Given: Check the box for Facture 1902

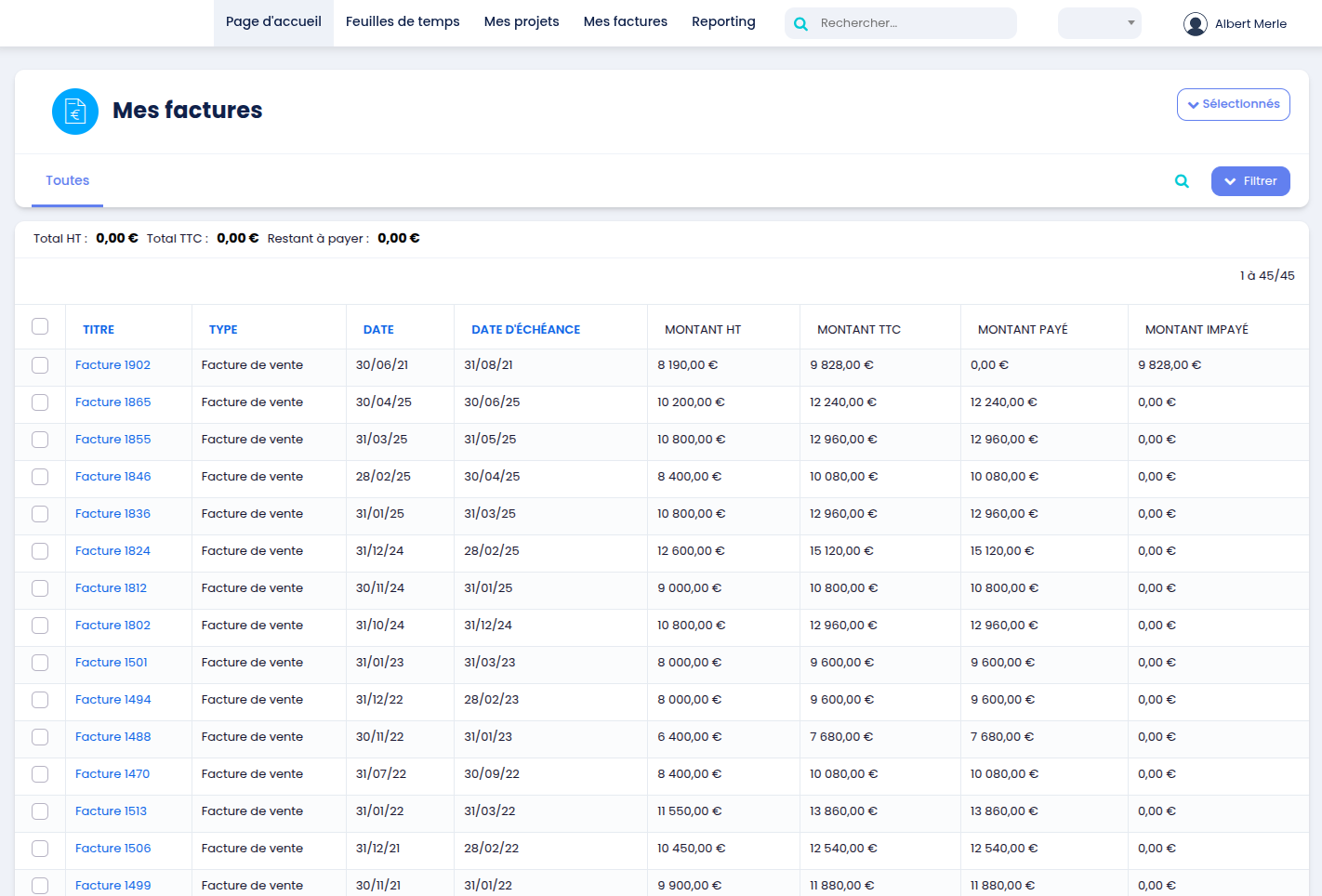Looking at the screenshot, I should click(x=40, y=365).
